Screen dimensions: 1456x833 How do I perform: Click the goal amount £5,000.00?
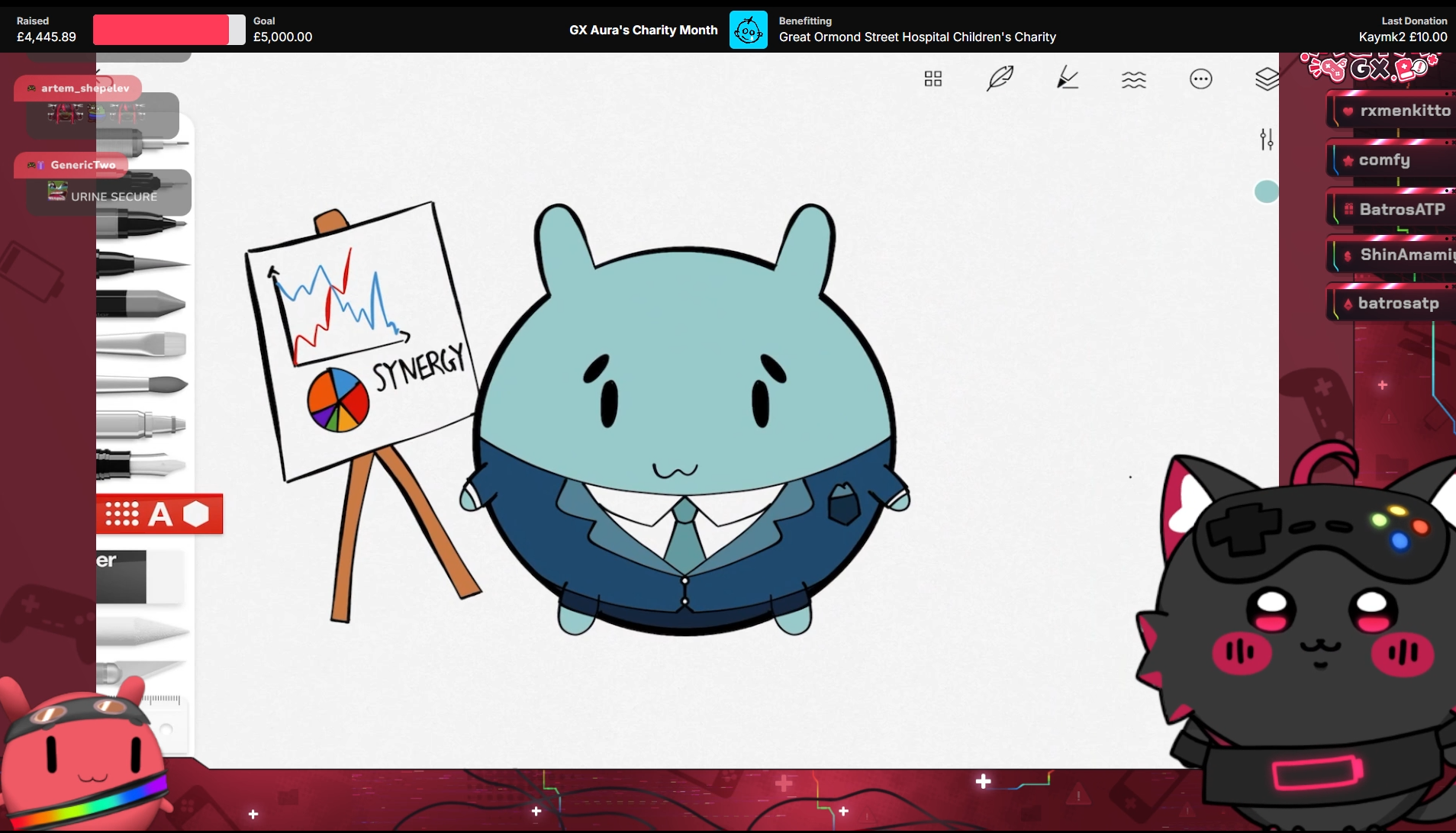coord(282,37)
